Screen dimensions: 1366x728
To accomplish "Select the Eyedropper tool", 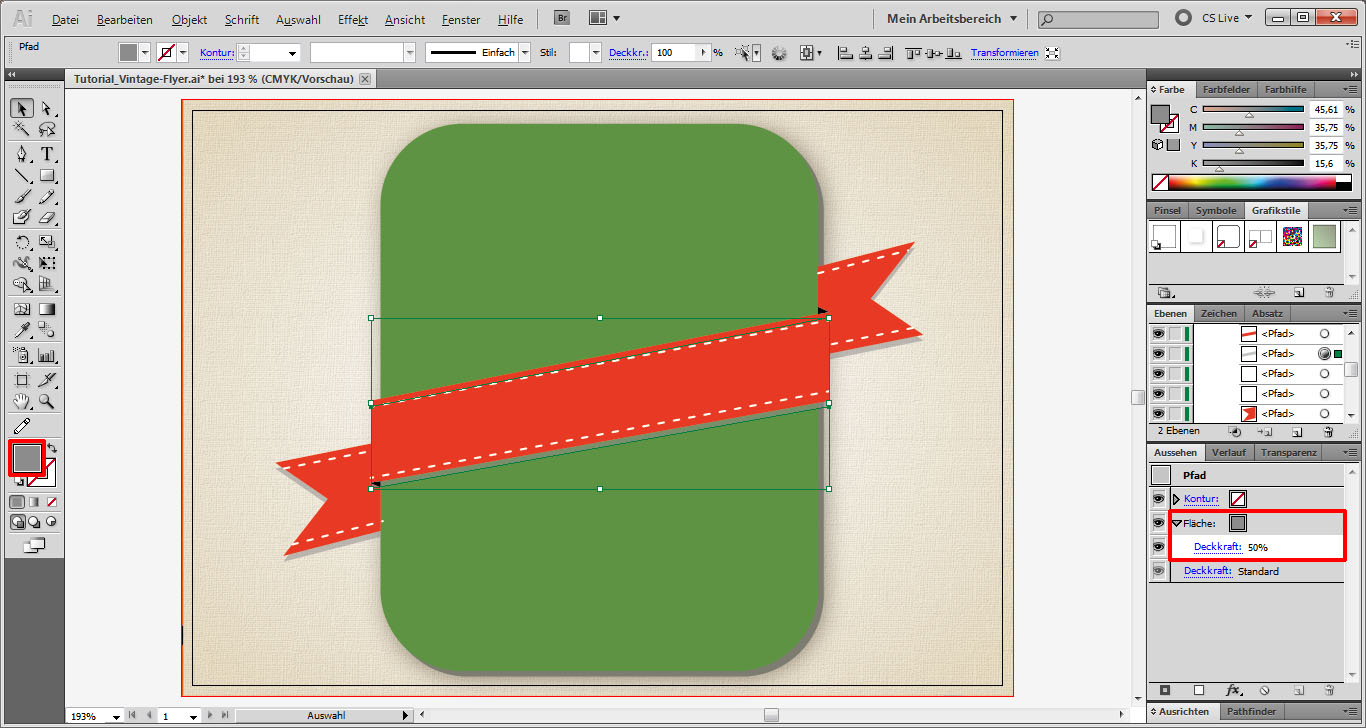I will tap(22, 330).
